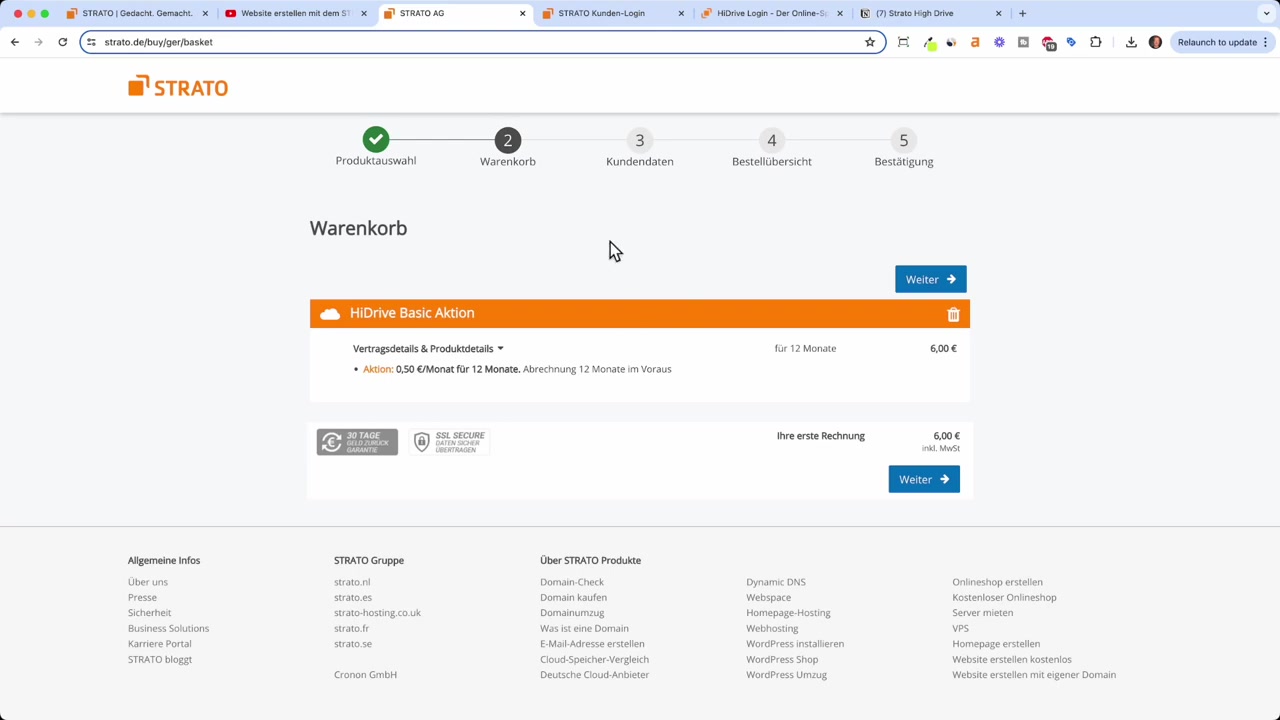Open strato-hosting.co.uk link
Screen dimensions: 1280x720
coord(377,613)
